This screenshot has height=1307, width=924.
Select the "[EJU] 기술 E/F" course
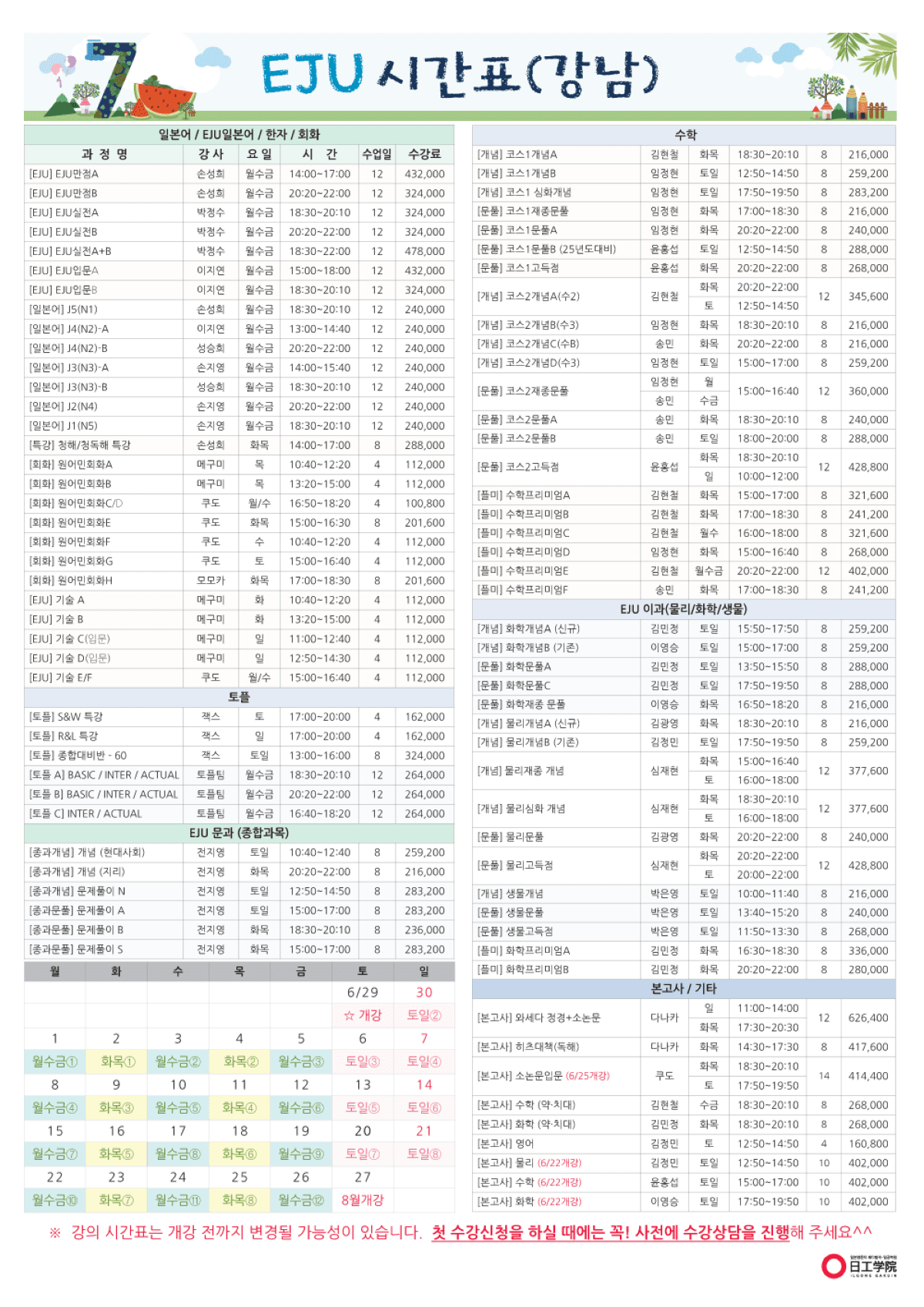pos(60,678)
